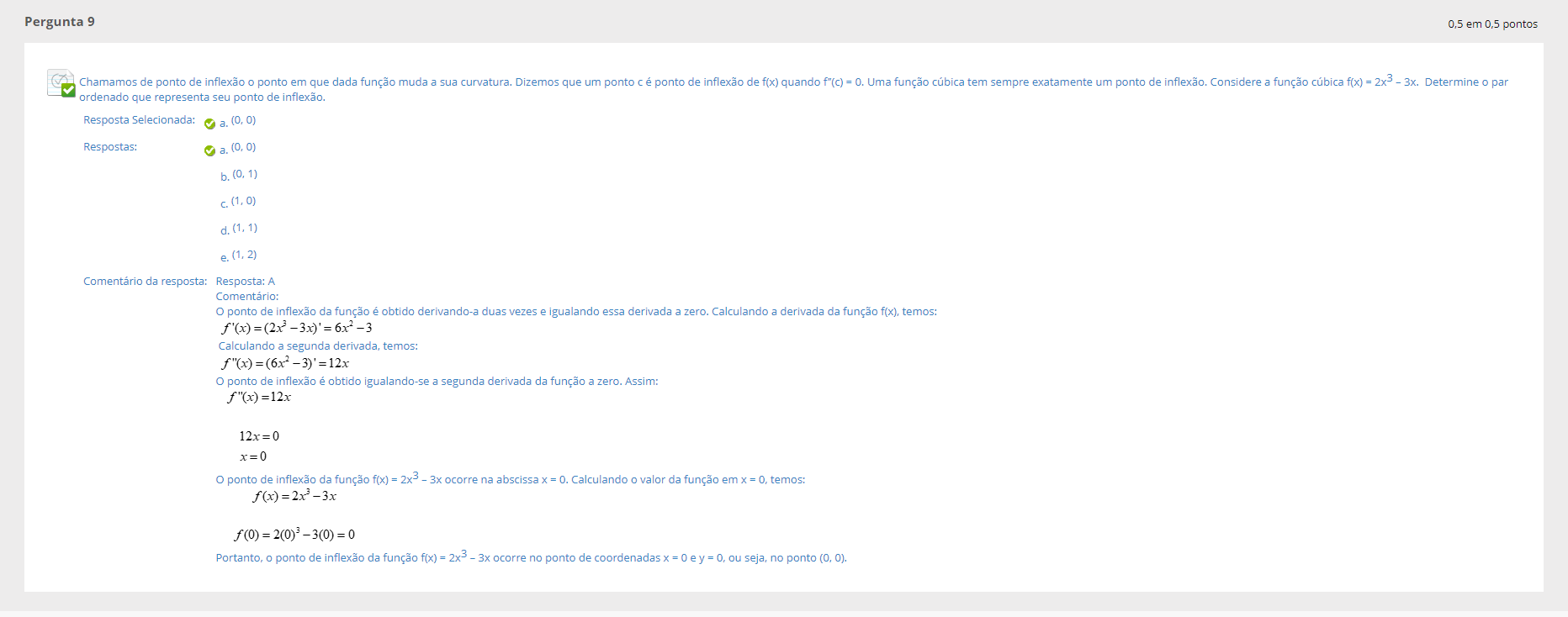
Task: Click the score 0,5 em 0,5 pontos
Action: point(1491,24)
